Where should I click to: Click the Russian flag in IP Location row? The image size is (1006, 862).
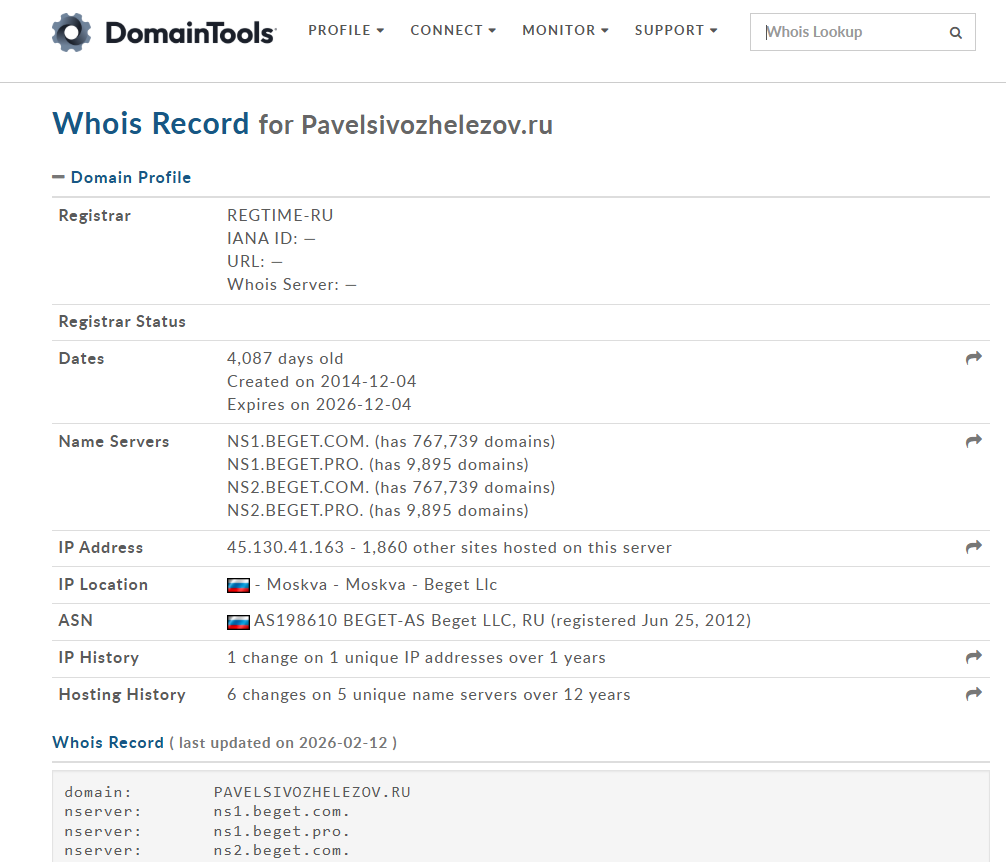(238, 585)
